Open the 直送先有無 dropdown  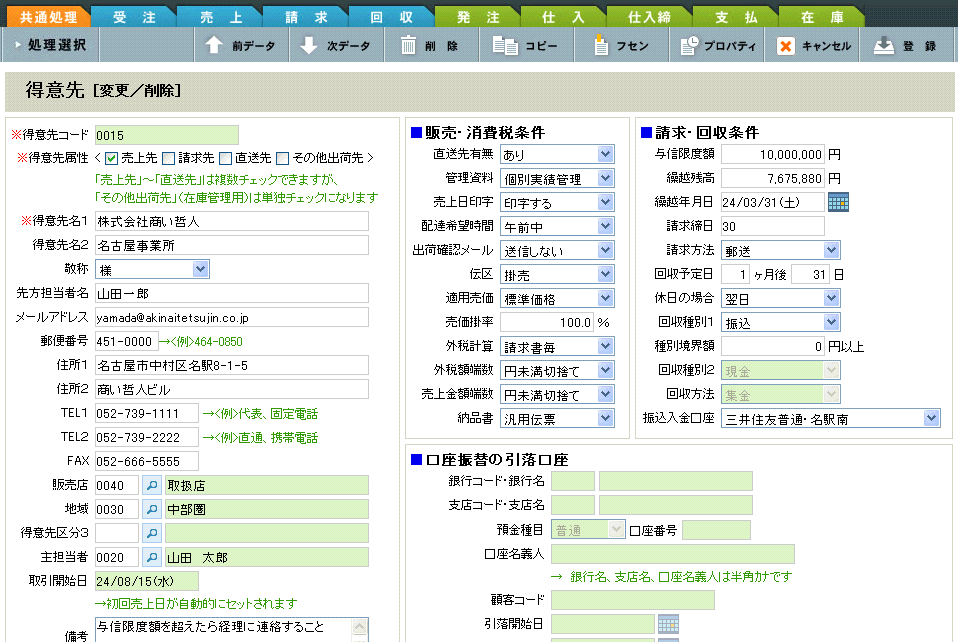point(605,155)
